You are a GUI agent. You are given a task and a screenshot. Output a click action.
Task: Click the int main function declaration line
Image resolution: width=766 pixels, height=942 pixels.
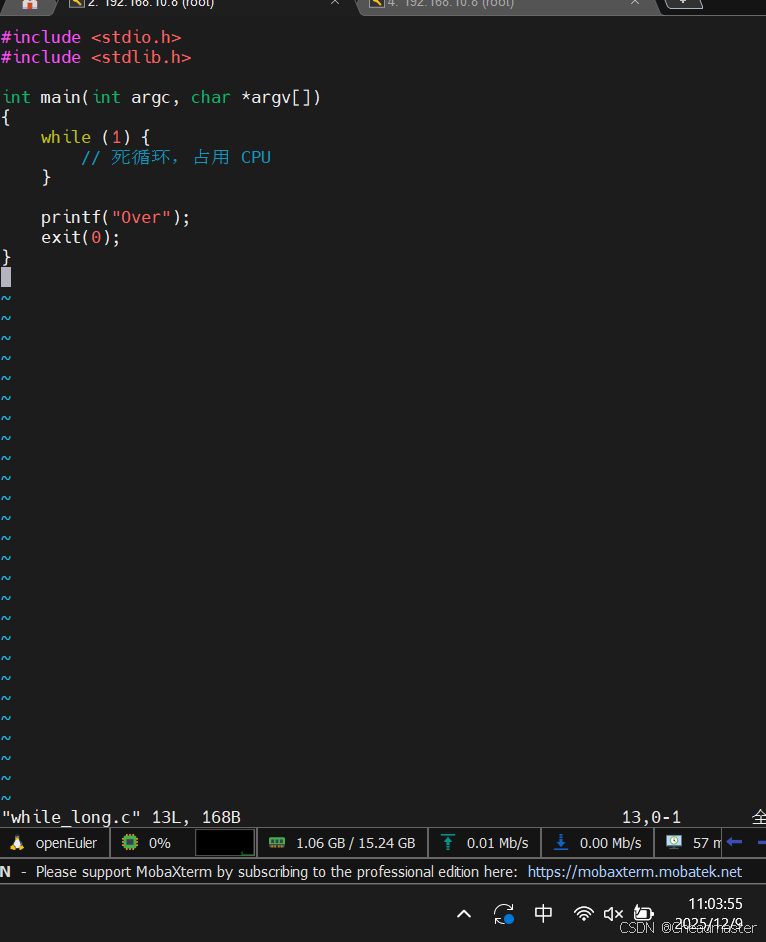(162, 97)
